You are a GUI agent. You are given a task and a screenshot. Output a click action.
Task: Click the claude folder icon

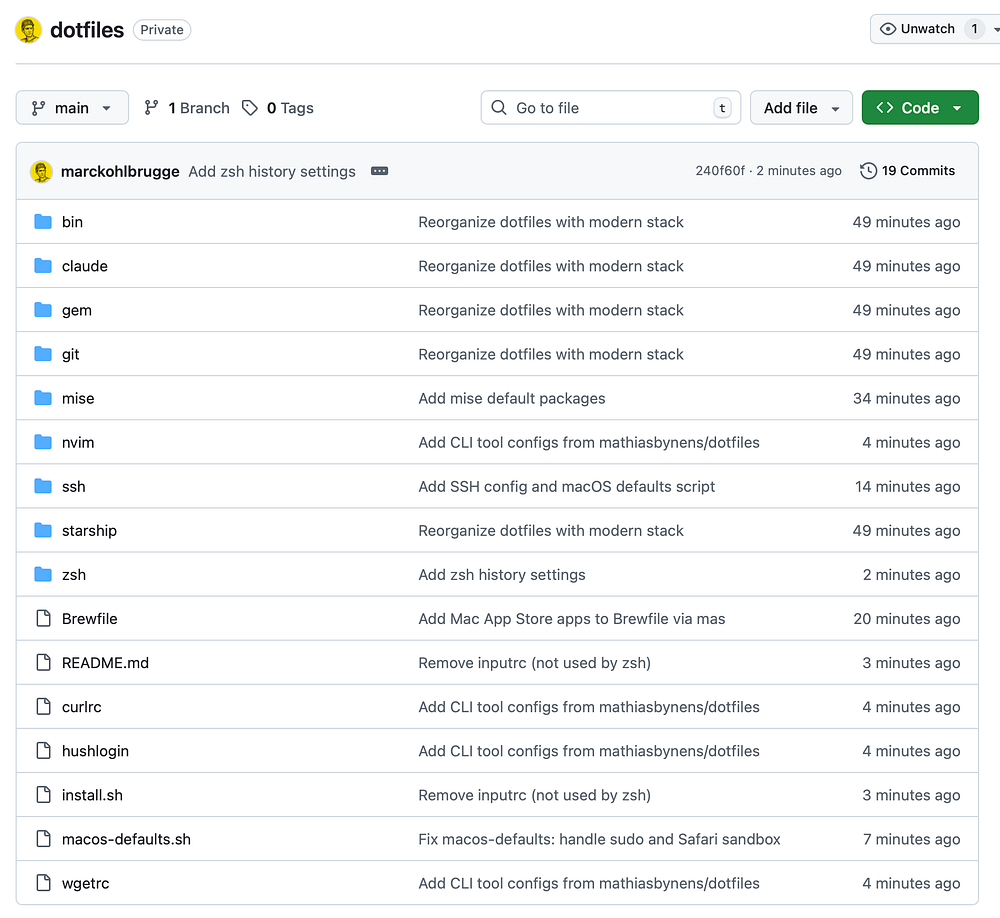[43, 266]
